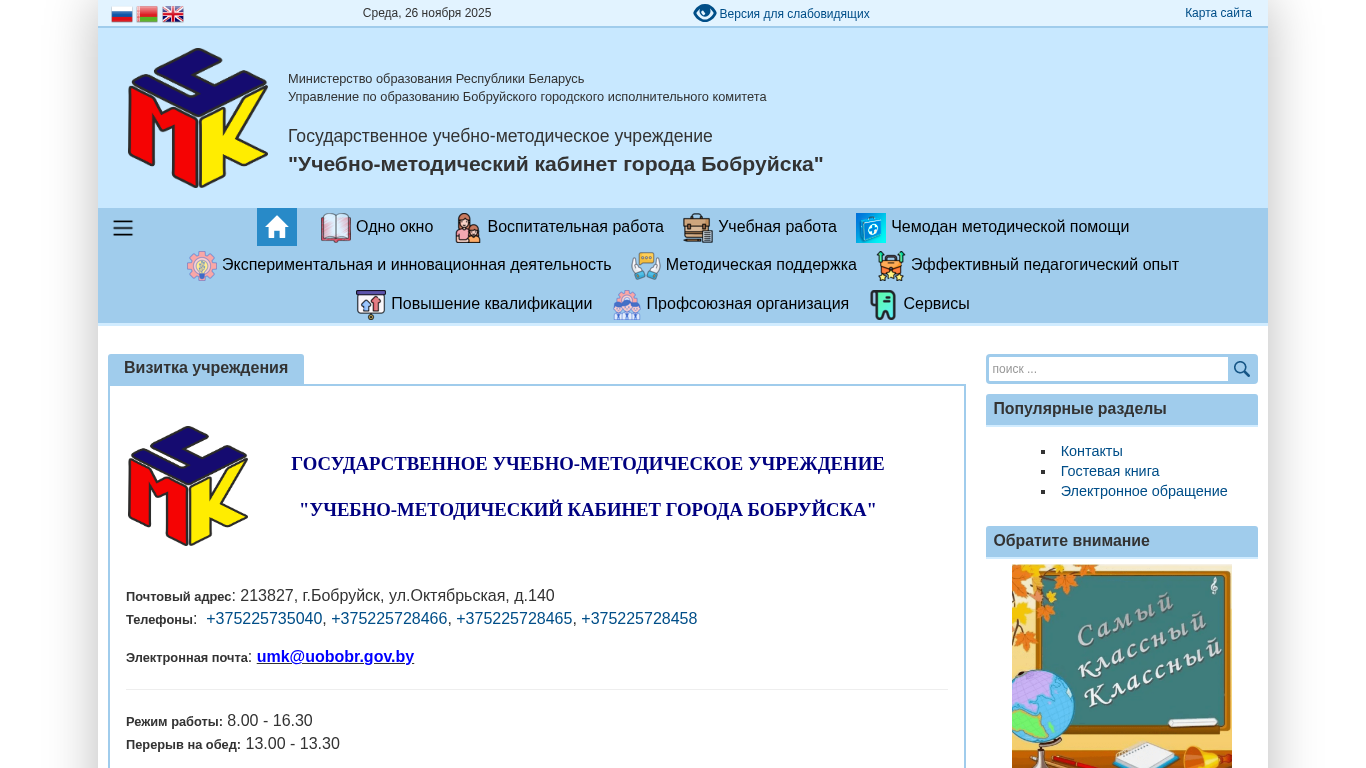
Task: Click the magnifier search button
Action: click(x=1242, y=369)
